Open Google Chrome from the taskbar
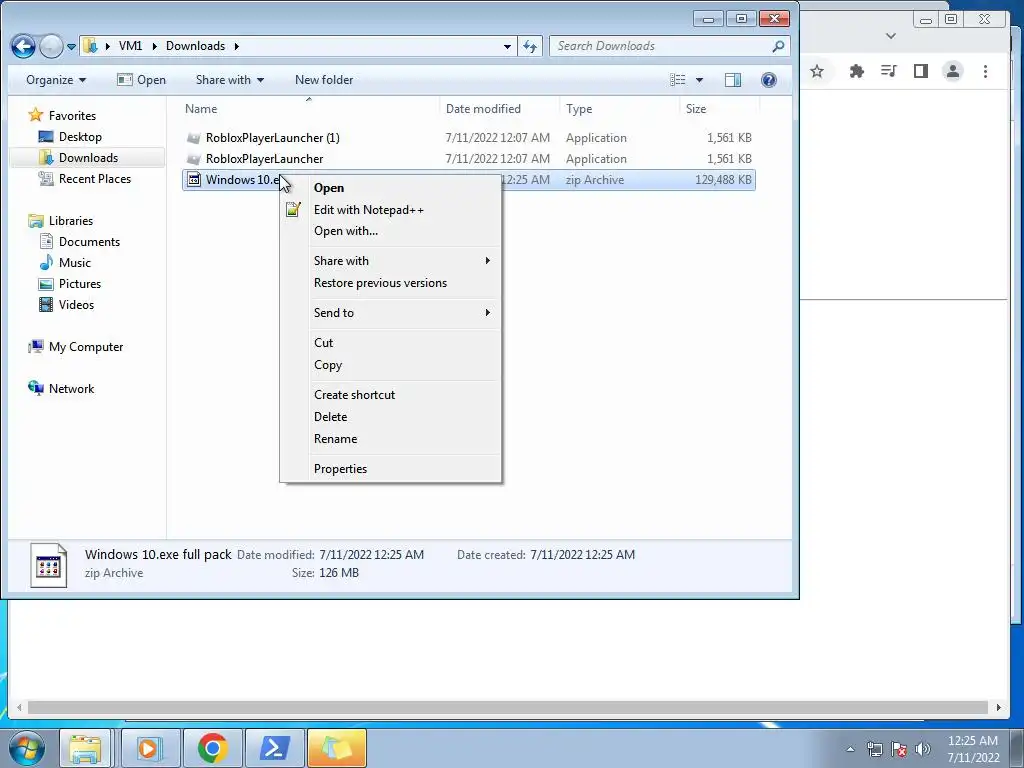Screen dimensions: 1024x768 click(x=212, y=748)
